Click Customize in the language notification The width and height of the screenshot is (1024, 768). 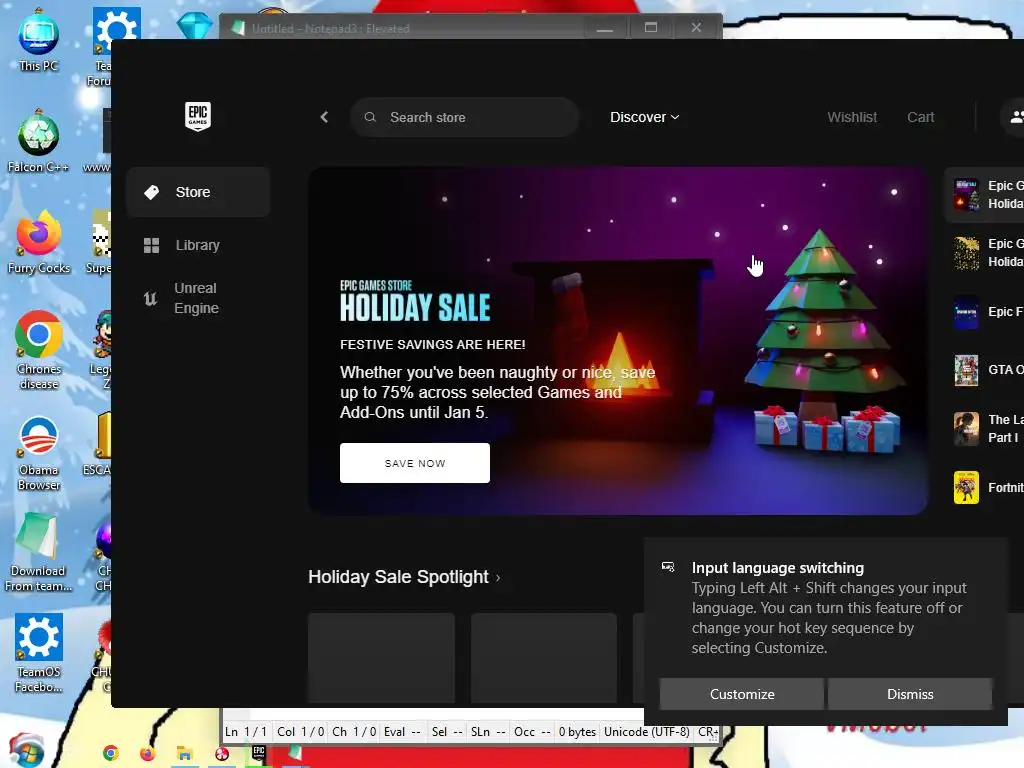pyautogui.click(x=742, y=694)
